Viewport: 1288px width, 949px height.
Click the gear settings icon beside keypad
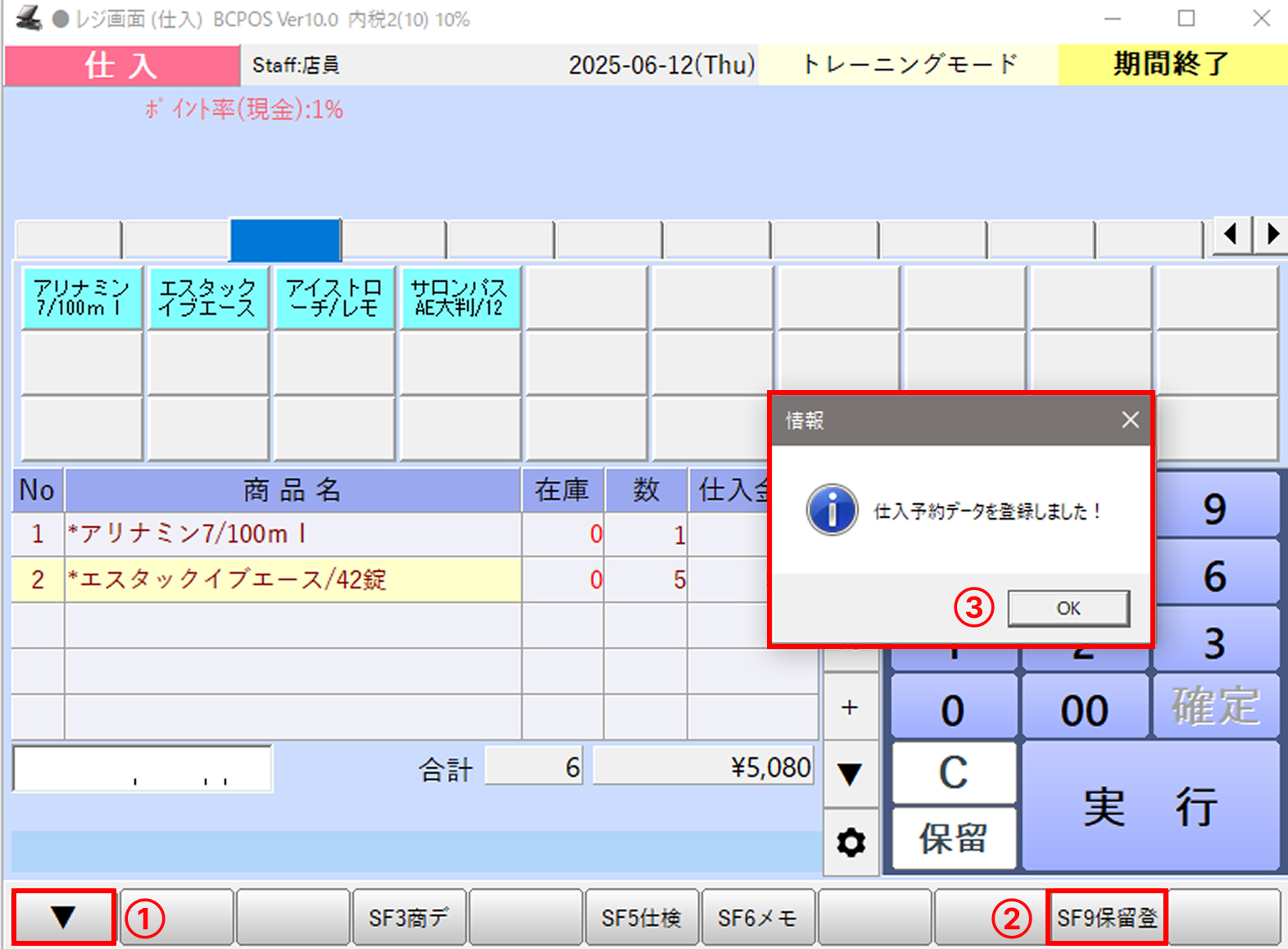[x=850, y=842]
